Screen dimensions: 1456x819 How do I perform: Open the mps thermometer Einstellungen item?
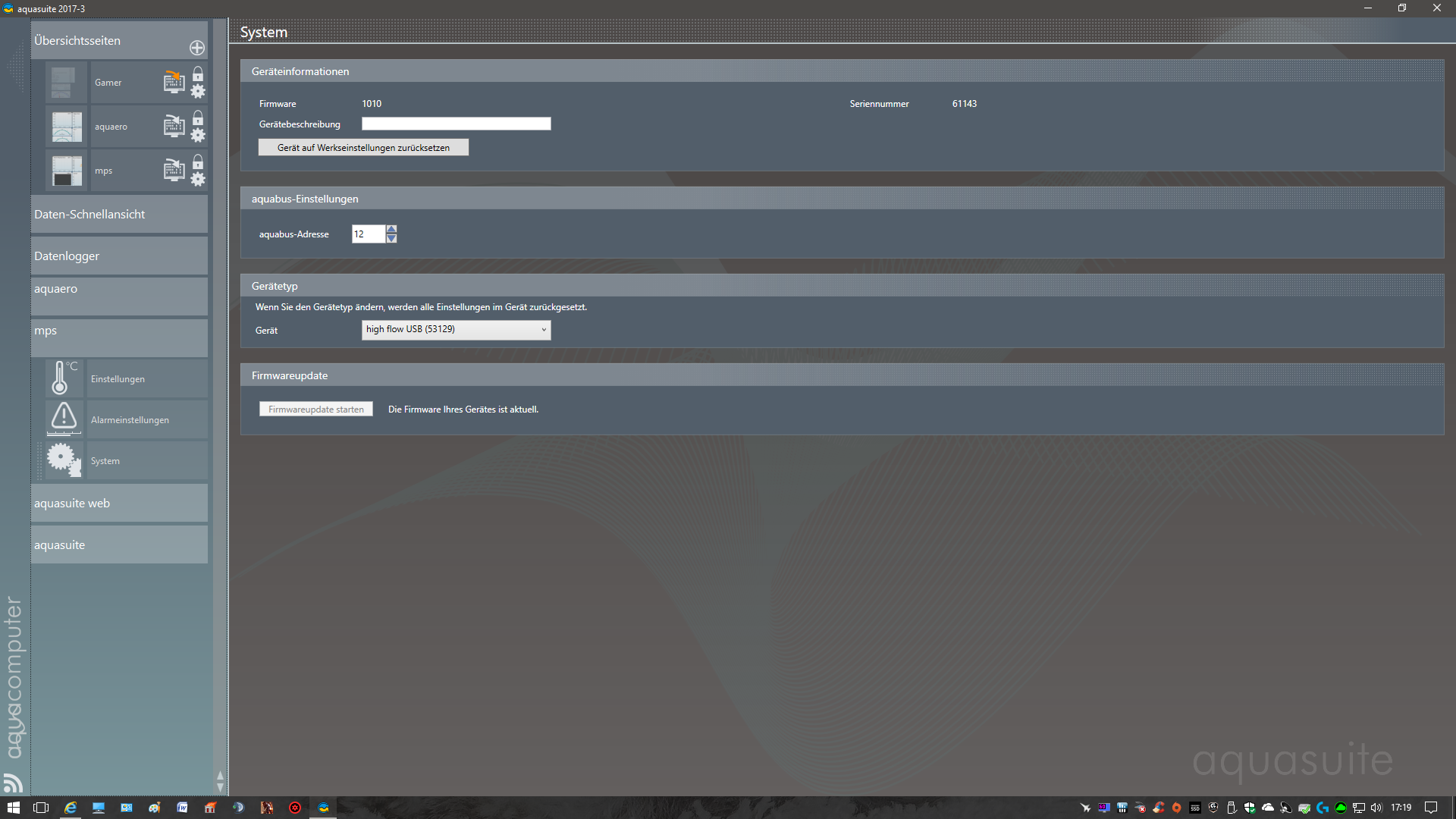(x=118, y=378)
